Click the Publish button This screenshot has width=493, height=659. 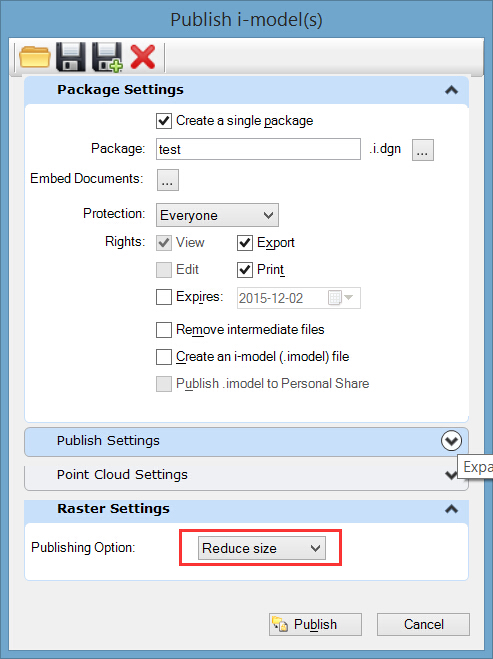315,624
